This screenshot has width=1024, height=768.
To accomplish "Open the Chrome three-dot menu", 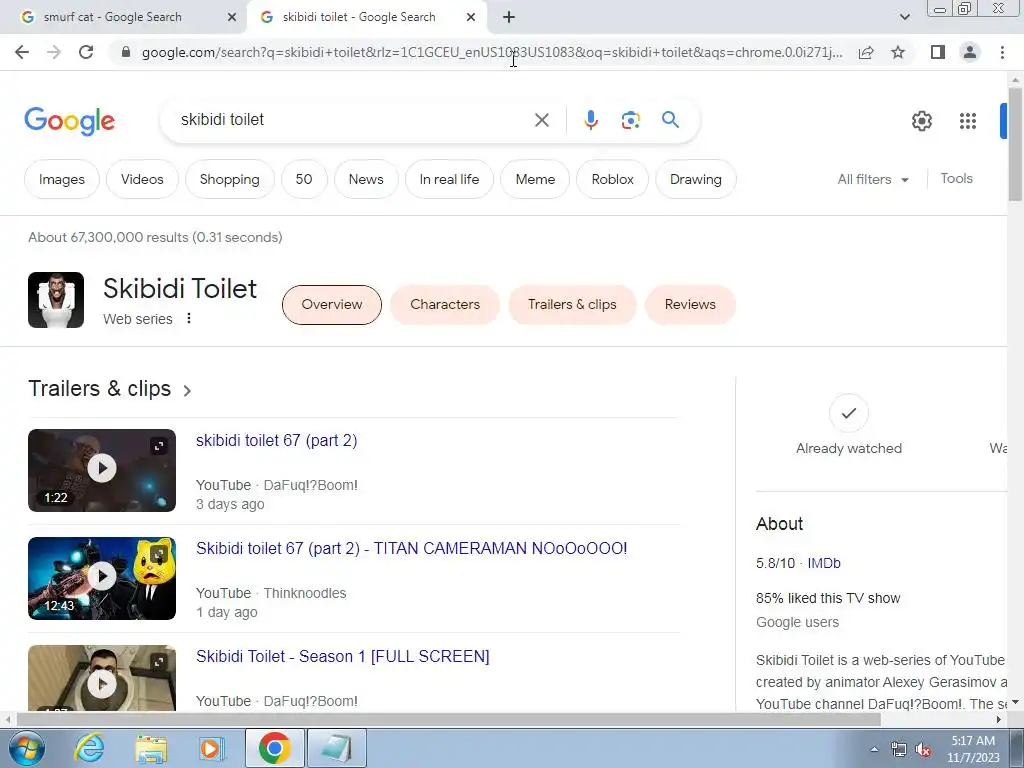I will (x=1002, y=52).
